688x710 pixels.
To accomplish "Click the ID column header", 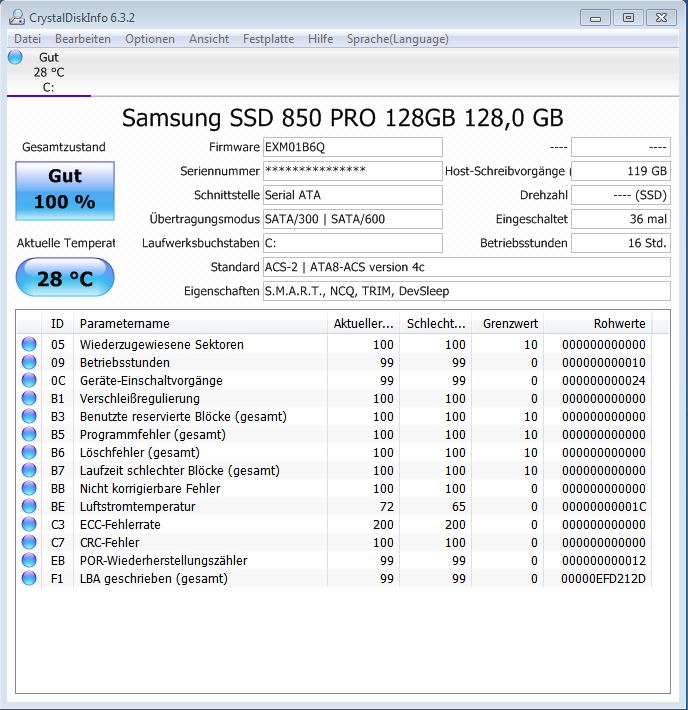I will click(58, 324).
